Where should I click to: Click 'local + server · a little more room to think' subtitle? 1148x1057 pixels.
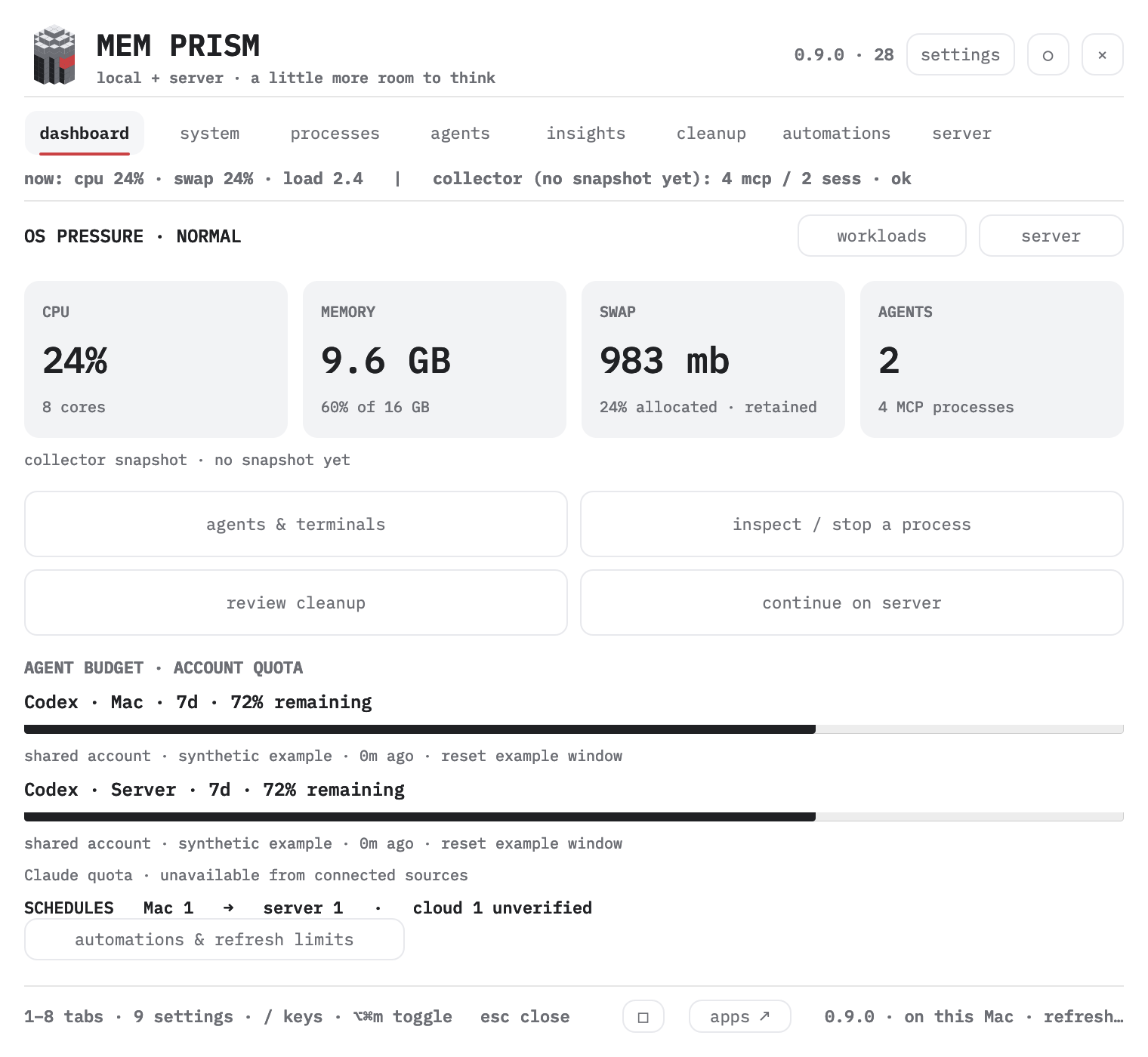point(296,78)
